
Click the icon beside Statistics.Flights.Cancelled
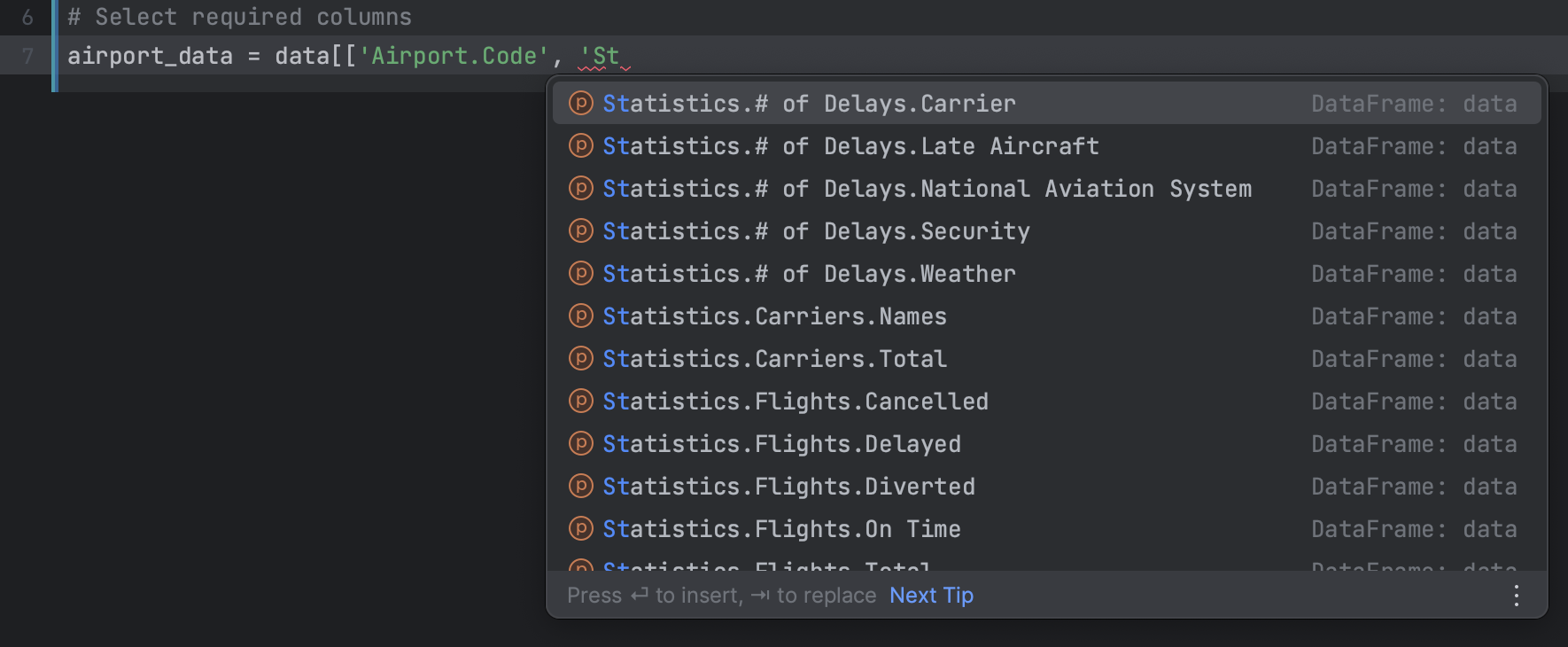[x=580, y=401]
